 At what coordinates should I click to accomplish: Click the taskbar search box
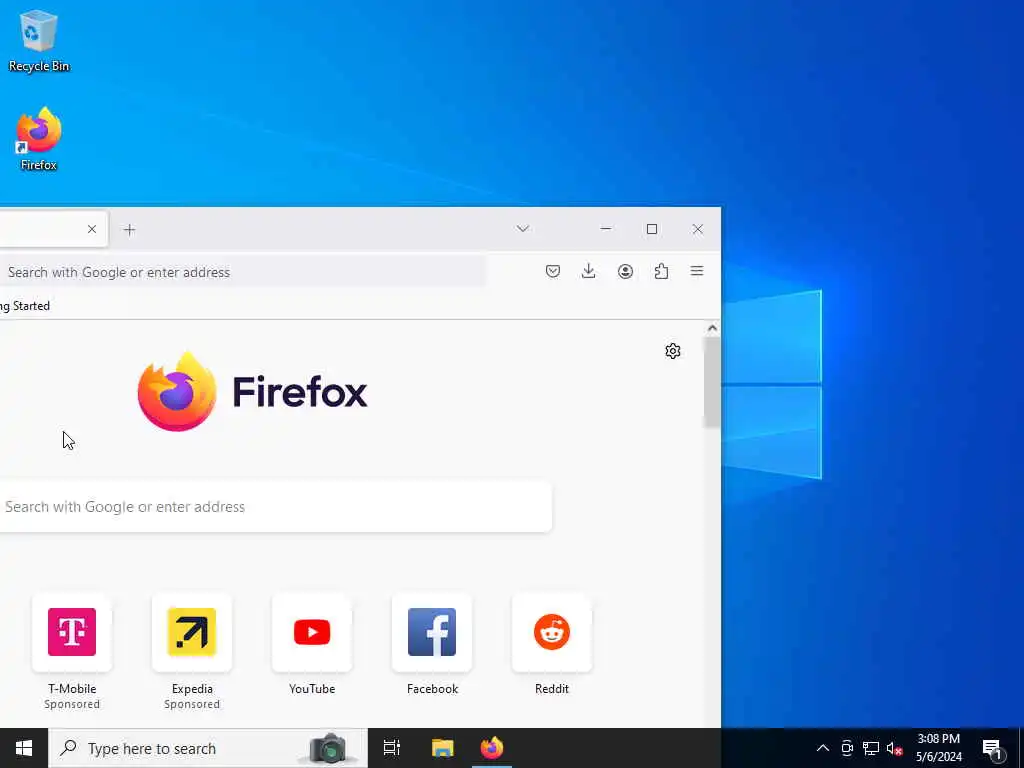tap(208, 748)
